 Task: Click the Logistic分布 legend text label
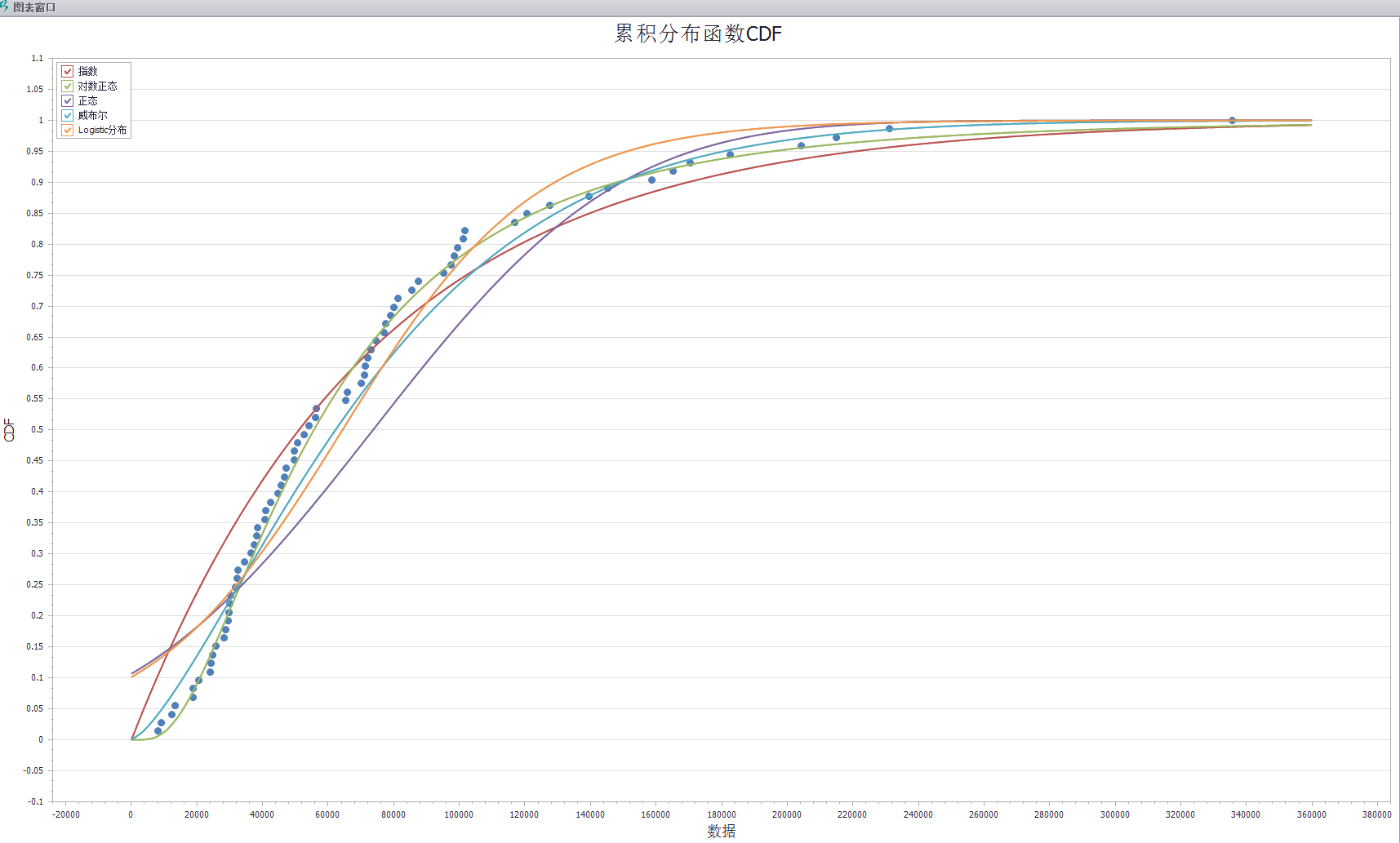102,131
